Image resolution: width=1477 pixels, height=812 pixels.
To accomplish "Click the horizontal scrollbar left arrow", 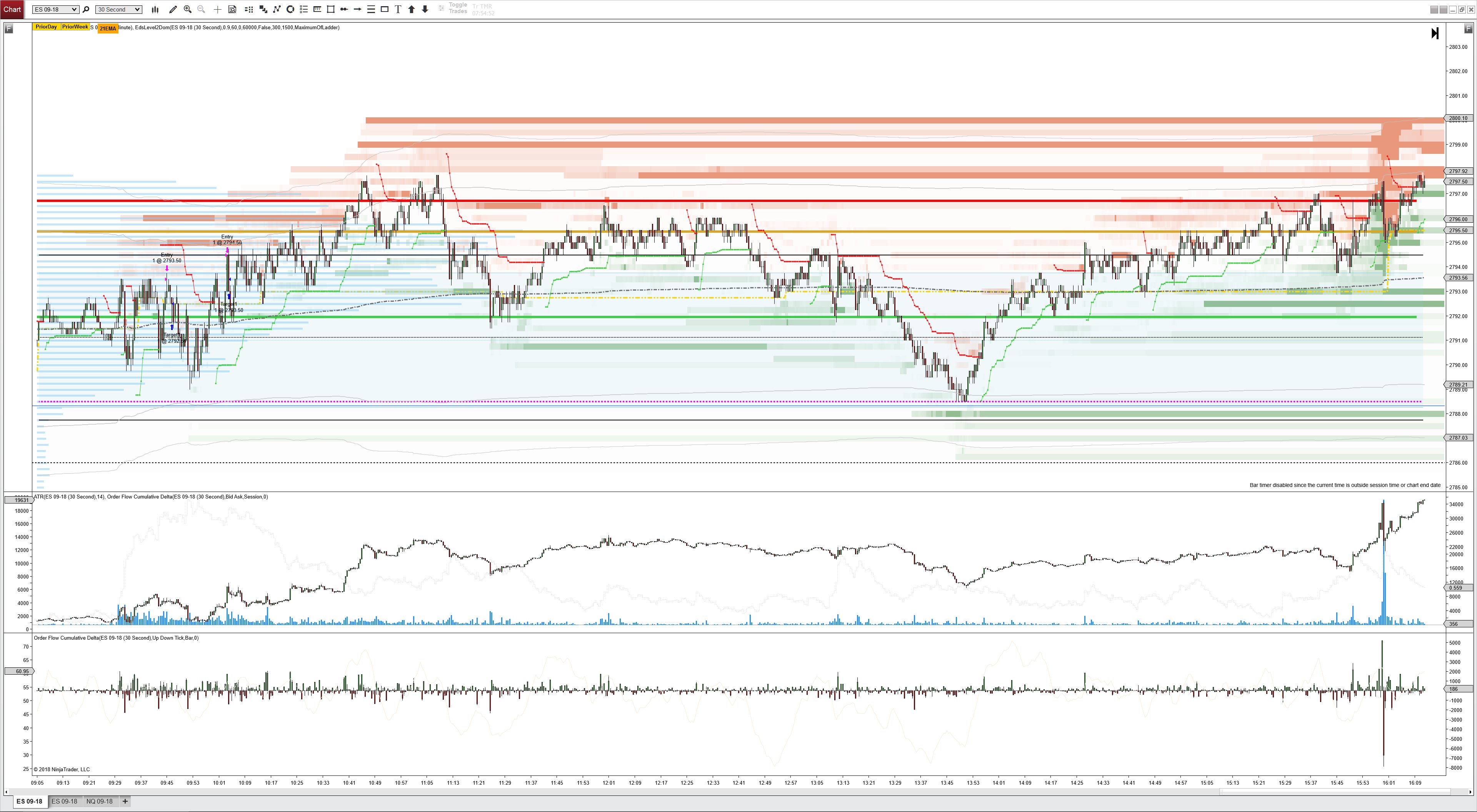I will pyautogui.click(x=6, y=792).
